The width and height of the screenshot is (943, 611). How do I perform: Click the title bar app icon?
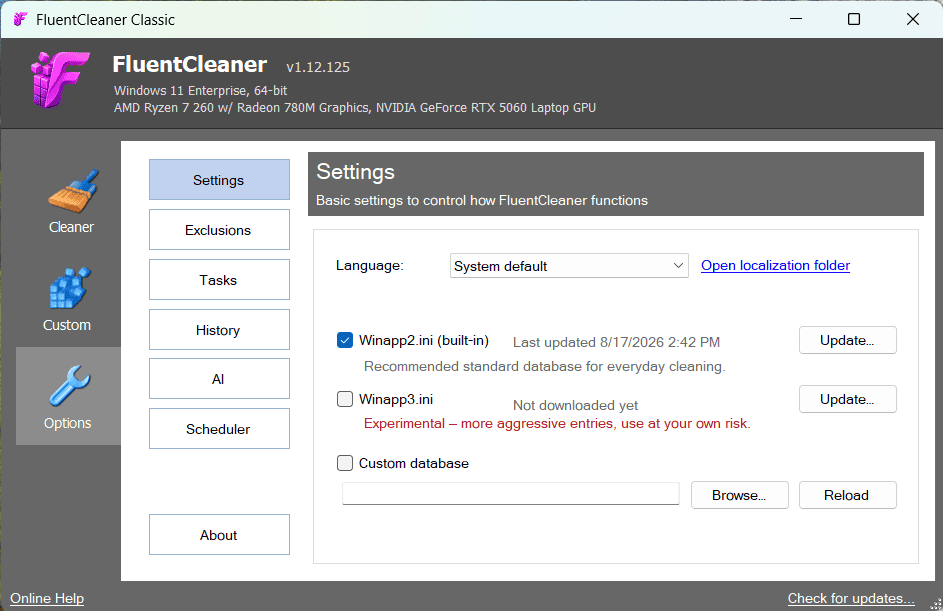(20, 19)
